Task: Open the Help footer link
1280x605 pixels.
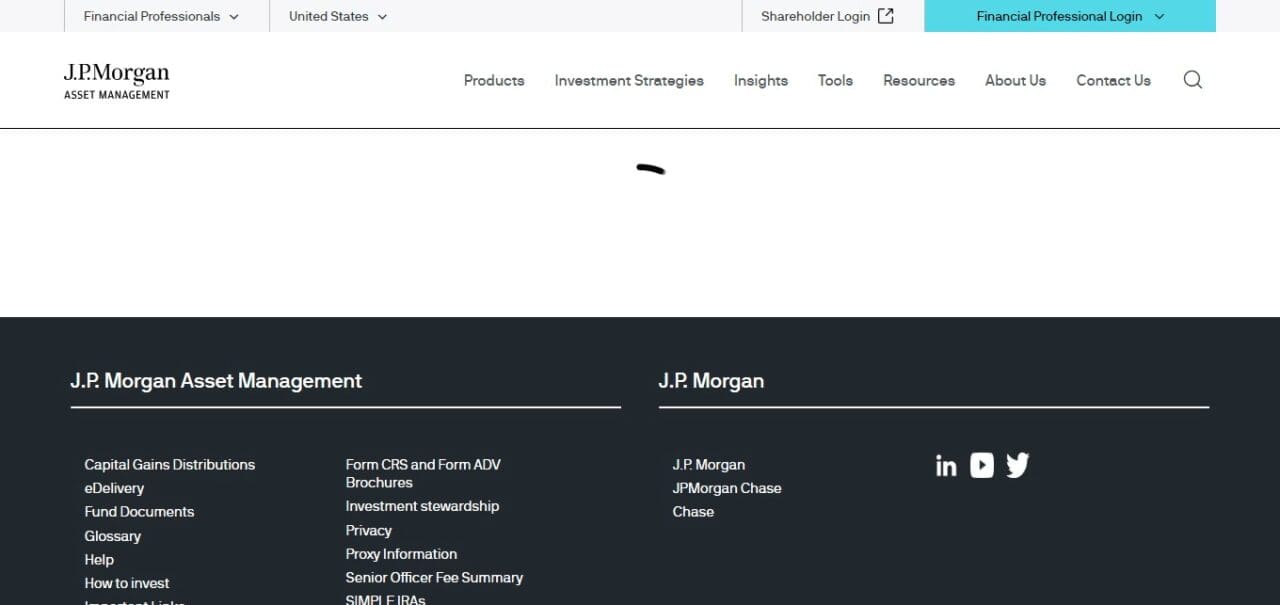Action: pos(99,559)
